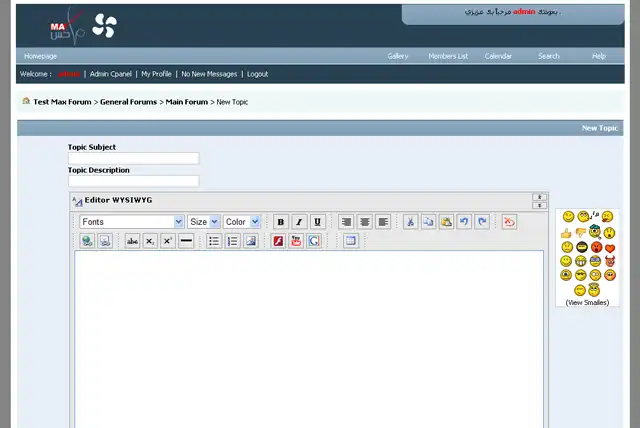Open the Fonts dropdown
Image resolution: width=640 pixels, height=428 pixels.
coord(131,222)
